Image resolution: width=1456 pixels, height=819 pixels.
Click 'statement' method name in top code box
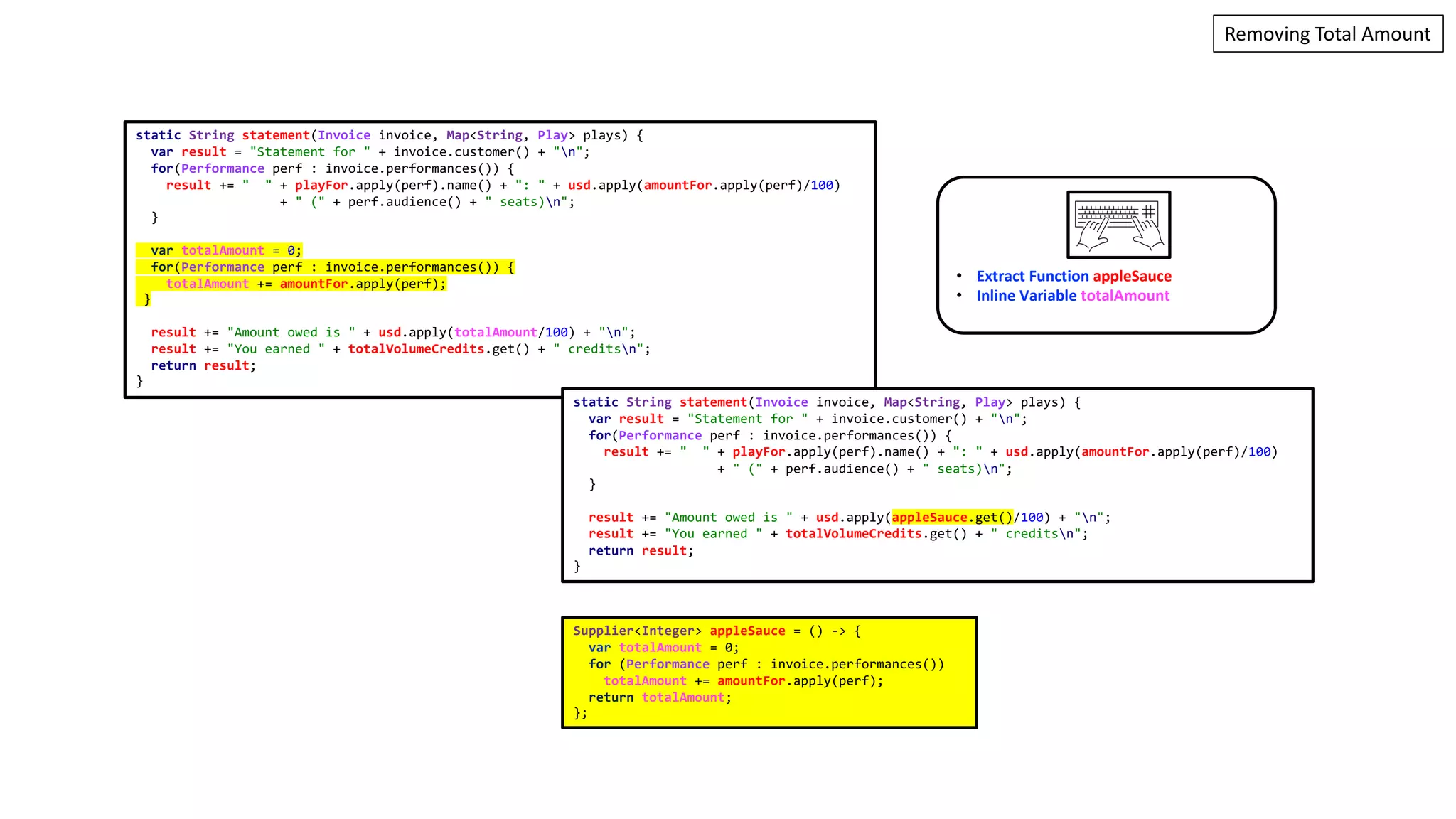[276, 135]
